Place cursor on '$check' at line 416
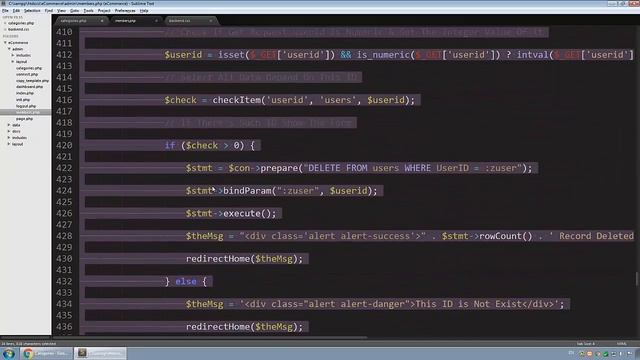640x360 pixels. 180,100
